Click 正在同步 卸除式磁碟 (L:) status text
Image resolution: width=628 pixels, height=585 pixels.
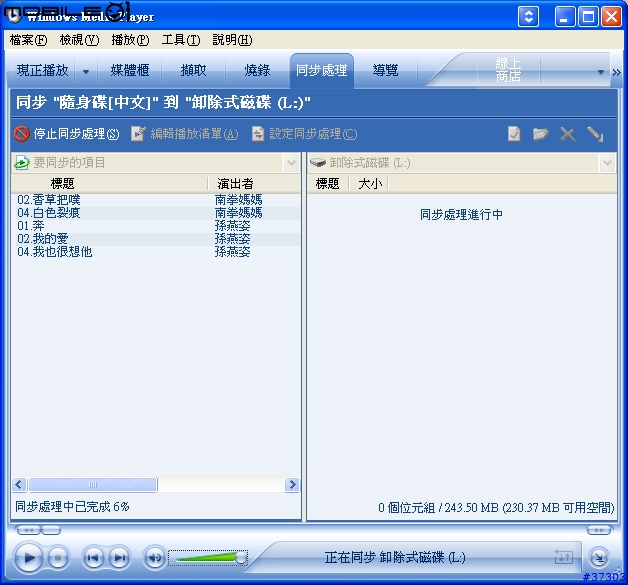(x=395, y=557)
